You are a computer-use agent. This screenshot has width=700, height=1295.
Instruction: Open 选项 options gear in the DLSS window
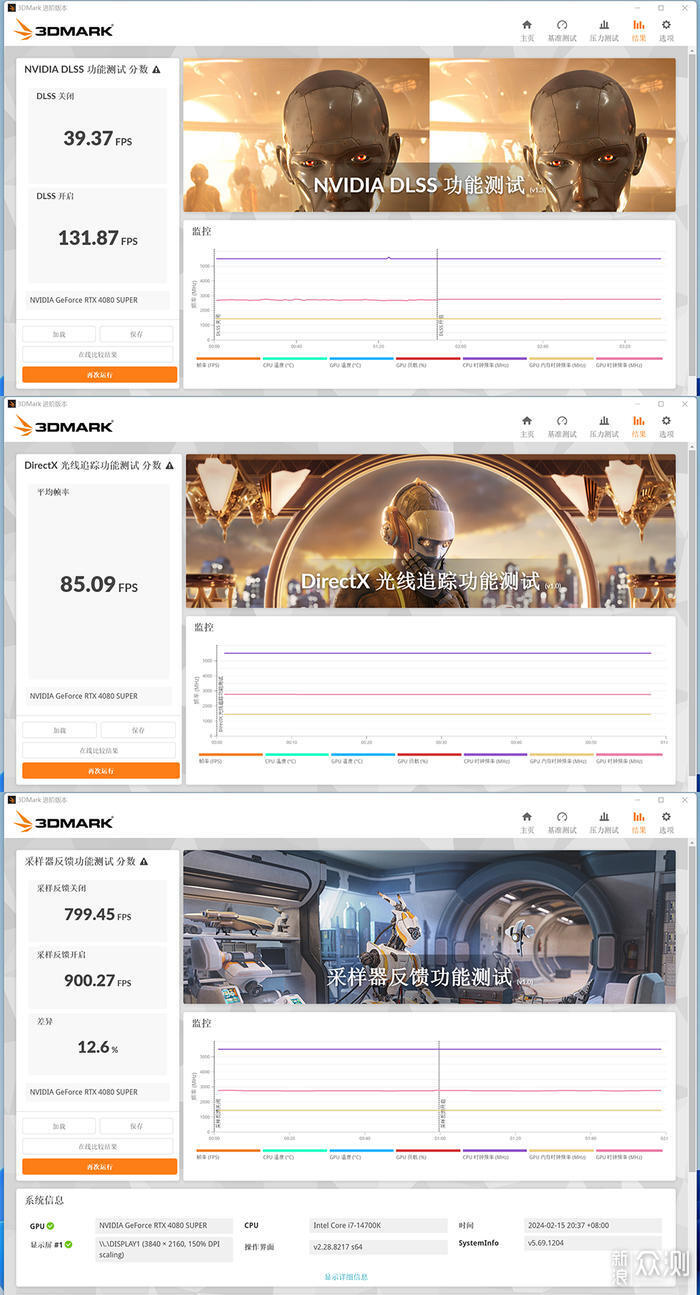pos(666,30)
